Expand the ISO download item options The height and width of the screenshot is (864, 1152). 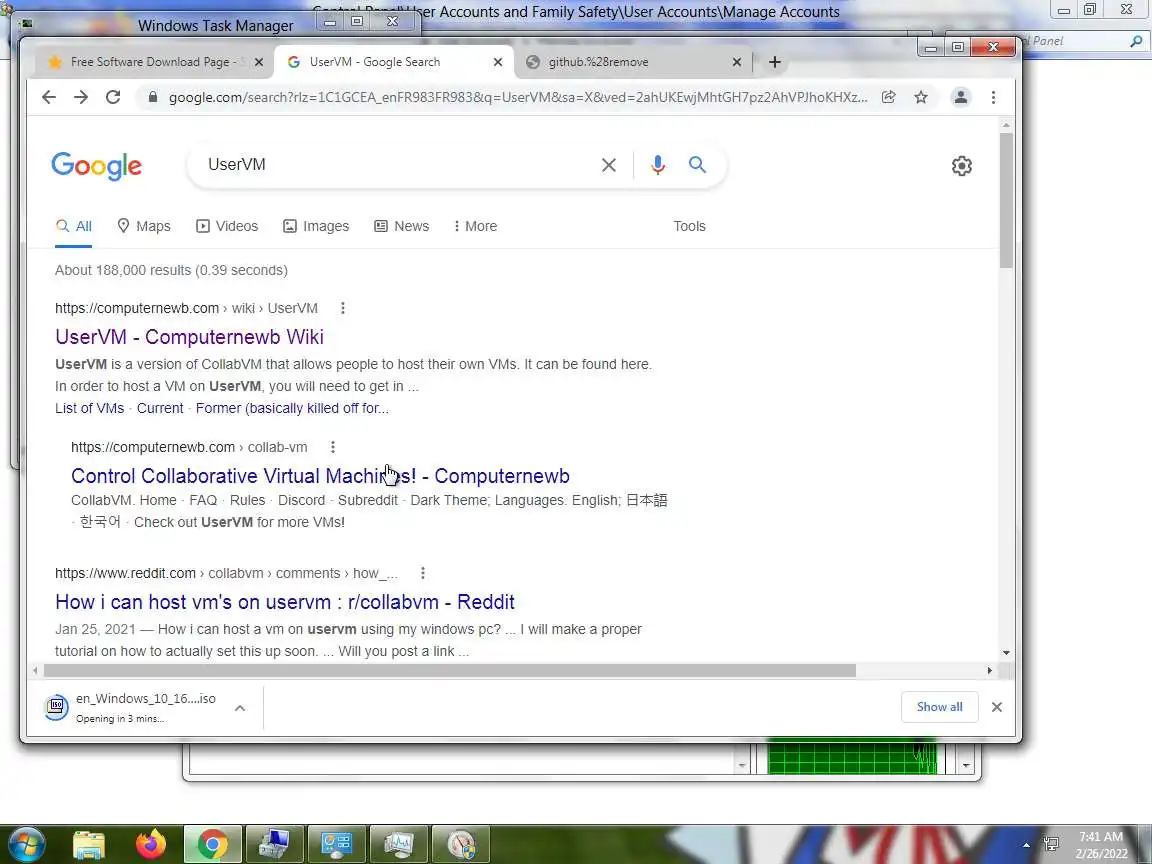[x=240, y=708]
